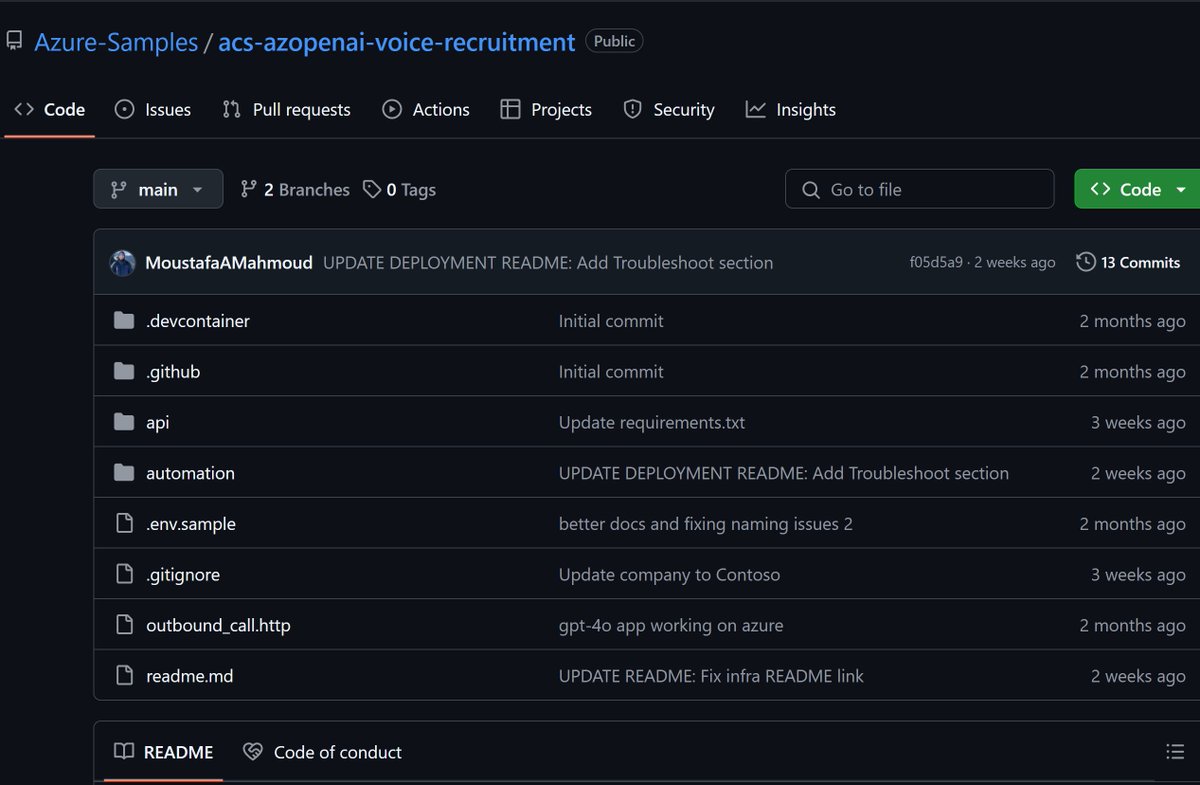Screen dimensions: 1200x785
Task: Click the Security shield icon
Action: click(632, 109)
